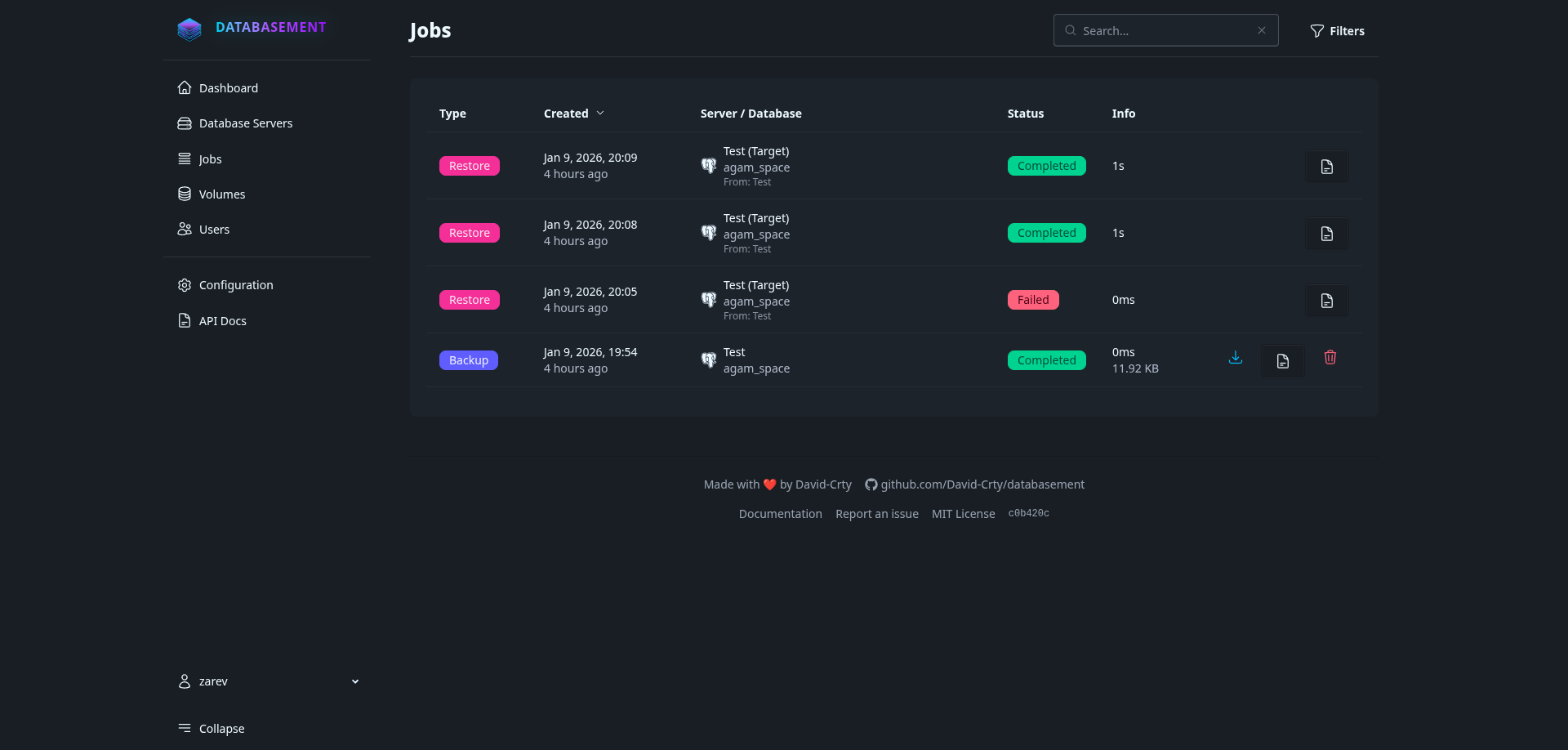View log of the failed restore job
Screen dimensions: 1568x750
point(1326,301)
